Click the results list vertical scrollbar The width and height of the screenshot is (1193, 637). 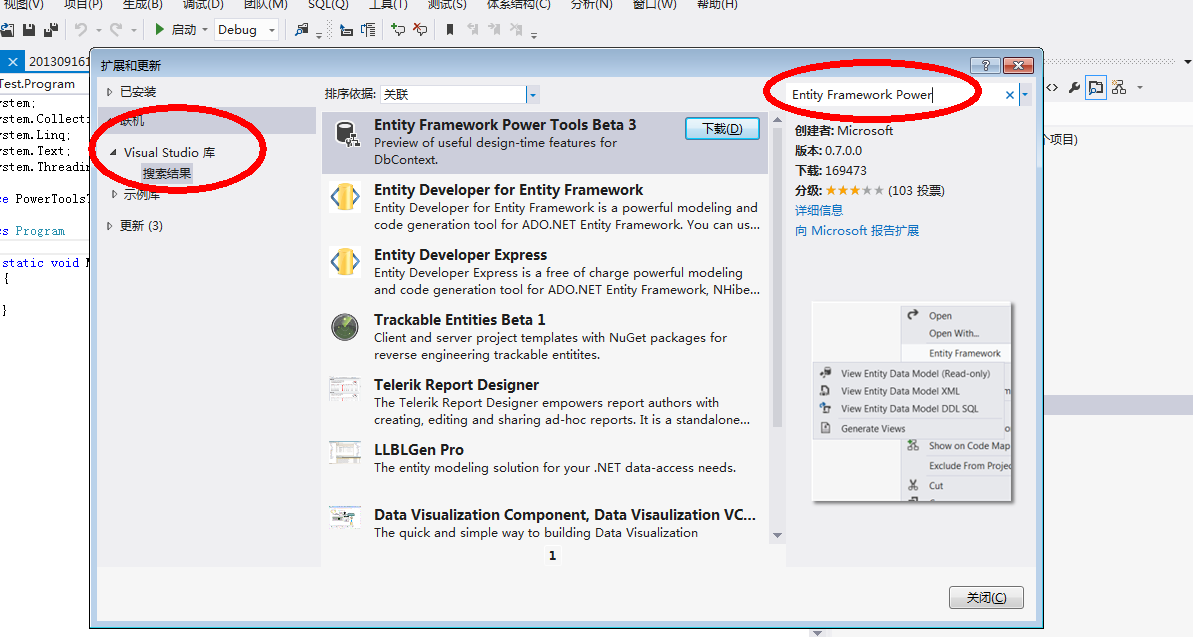click(x=778, y=278)
